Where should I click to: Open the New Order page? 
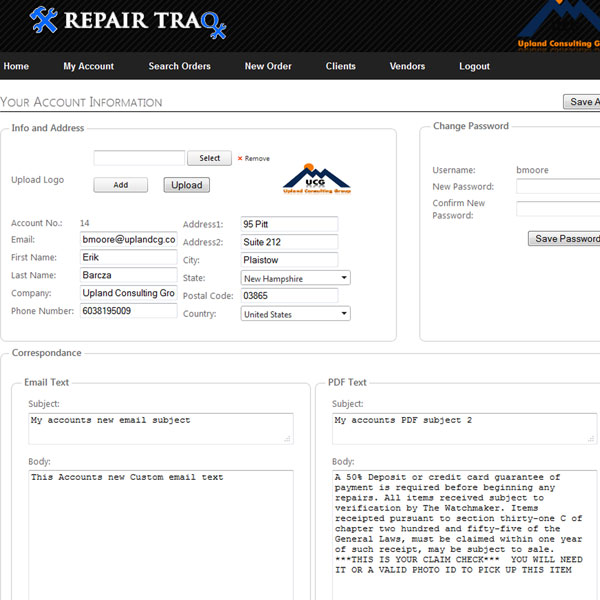pyautogui.click(x=268, y=66)
